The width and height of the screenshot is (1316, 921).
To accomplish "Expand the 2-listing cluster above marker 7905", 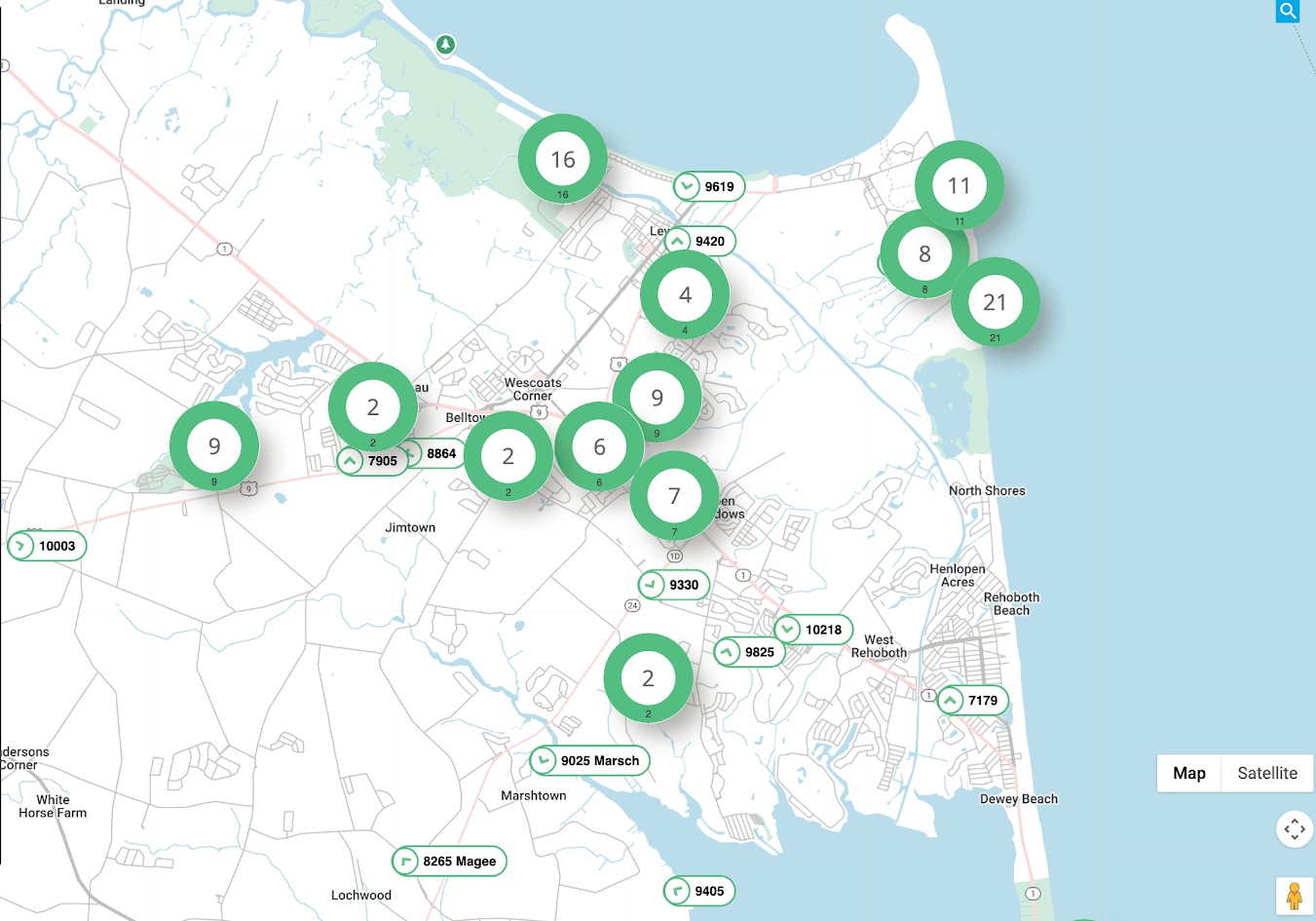I will pyautogui.click(x=373, y=406).
